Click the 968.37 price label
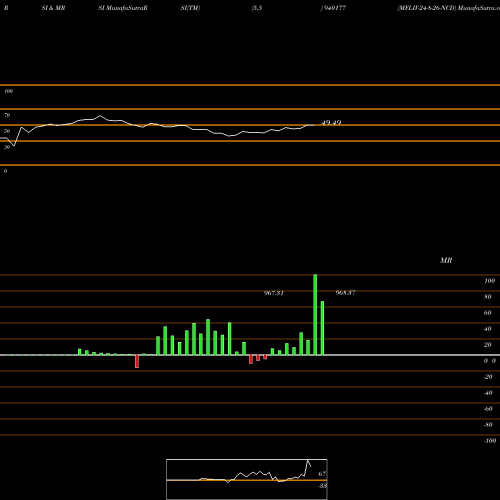 pyautogui.click(x=346, y=293)
